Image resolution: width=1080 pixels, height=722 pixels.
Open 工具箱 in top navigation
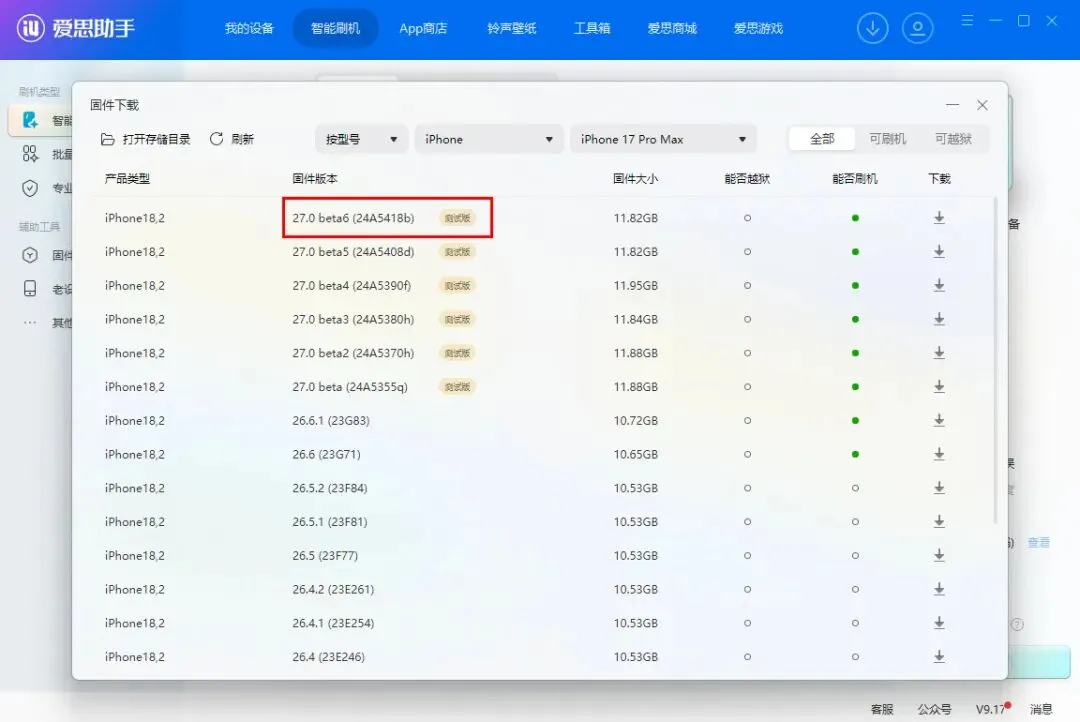click(x=592, y=28)
